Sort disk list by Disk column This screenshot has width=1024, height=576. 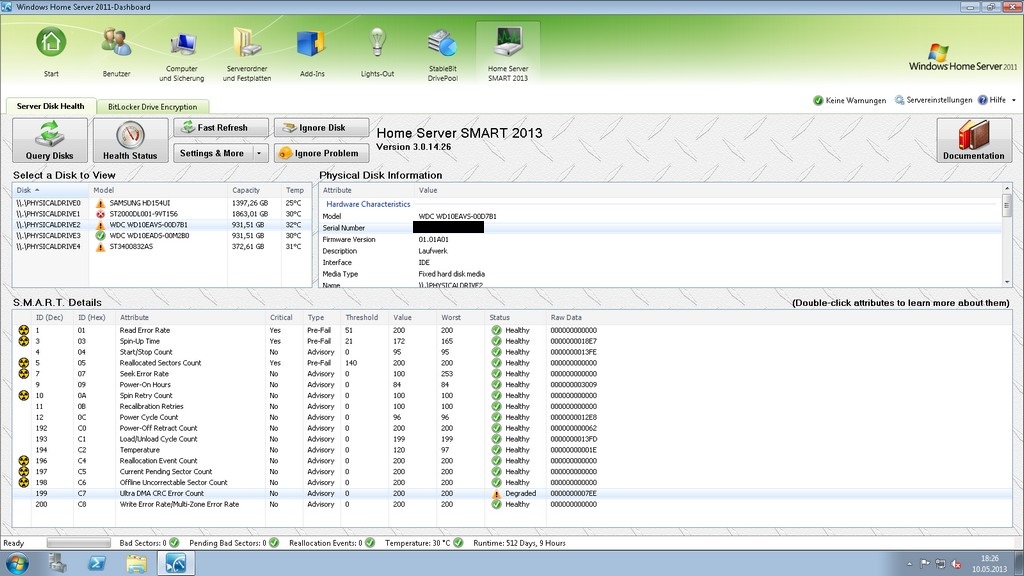50,190
